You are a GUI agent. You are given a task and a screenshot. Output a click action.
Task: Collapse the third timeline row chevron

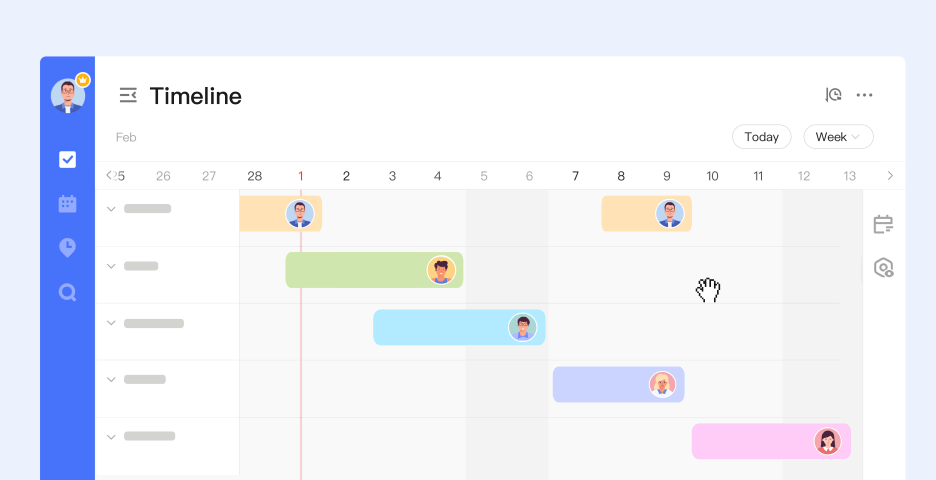(111, 324)
